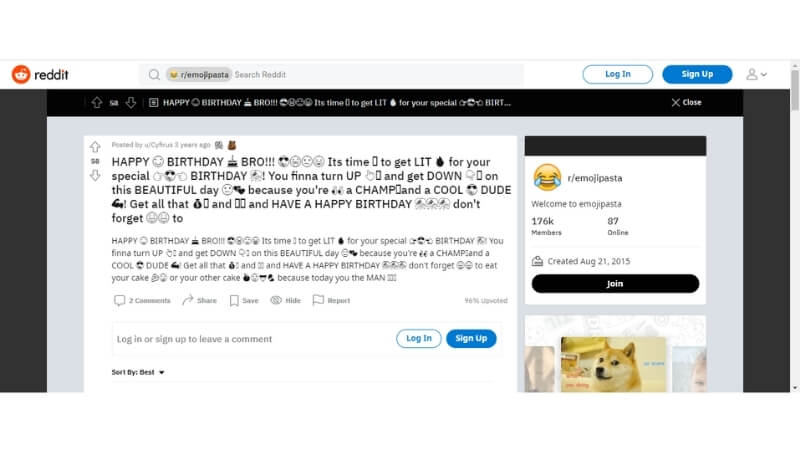800x450 pixels.
Task: Join the r/emojipasta community
Action: tap(615, 284)
